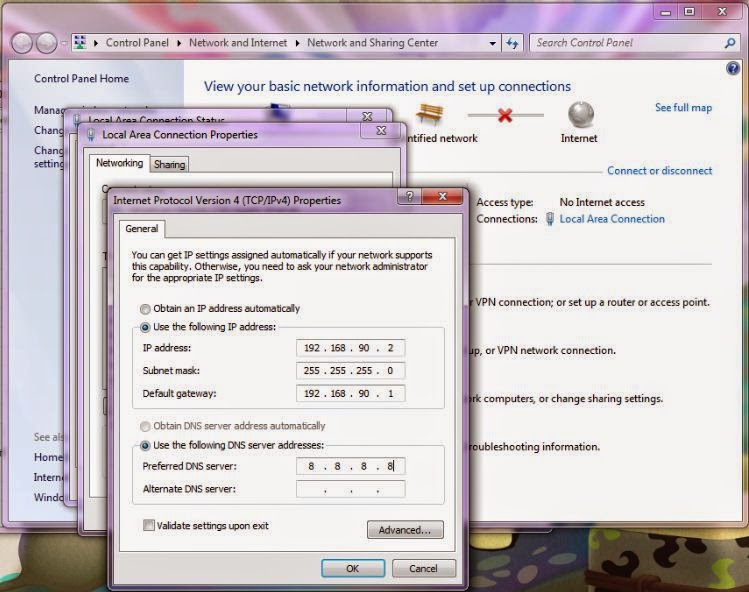Click the Internet globe icon
Viewport: 749px width, 592px height.
581,115
